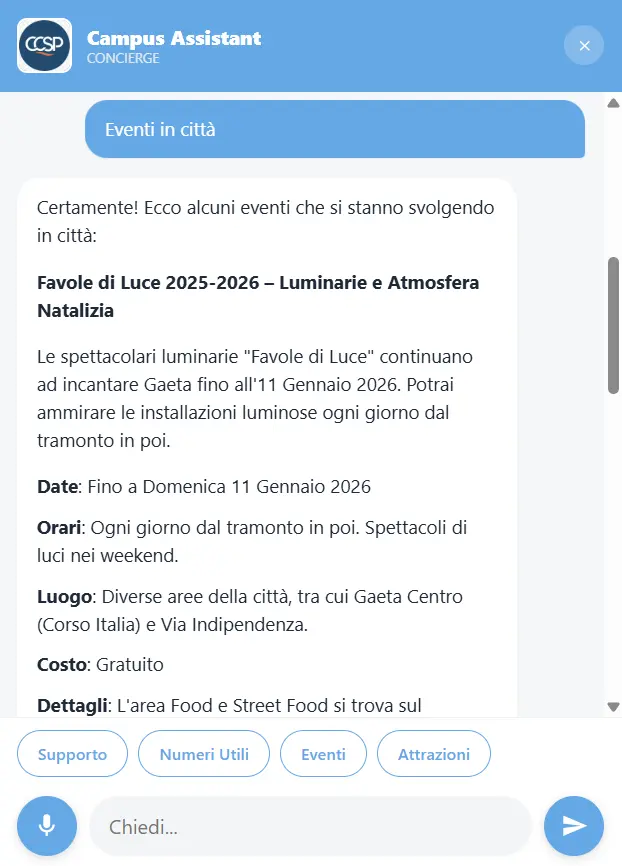622x866 pixels.
Task: Click the Date line of the event
Action: [x=204, y=487]
